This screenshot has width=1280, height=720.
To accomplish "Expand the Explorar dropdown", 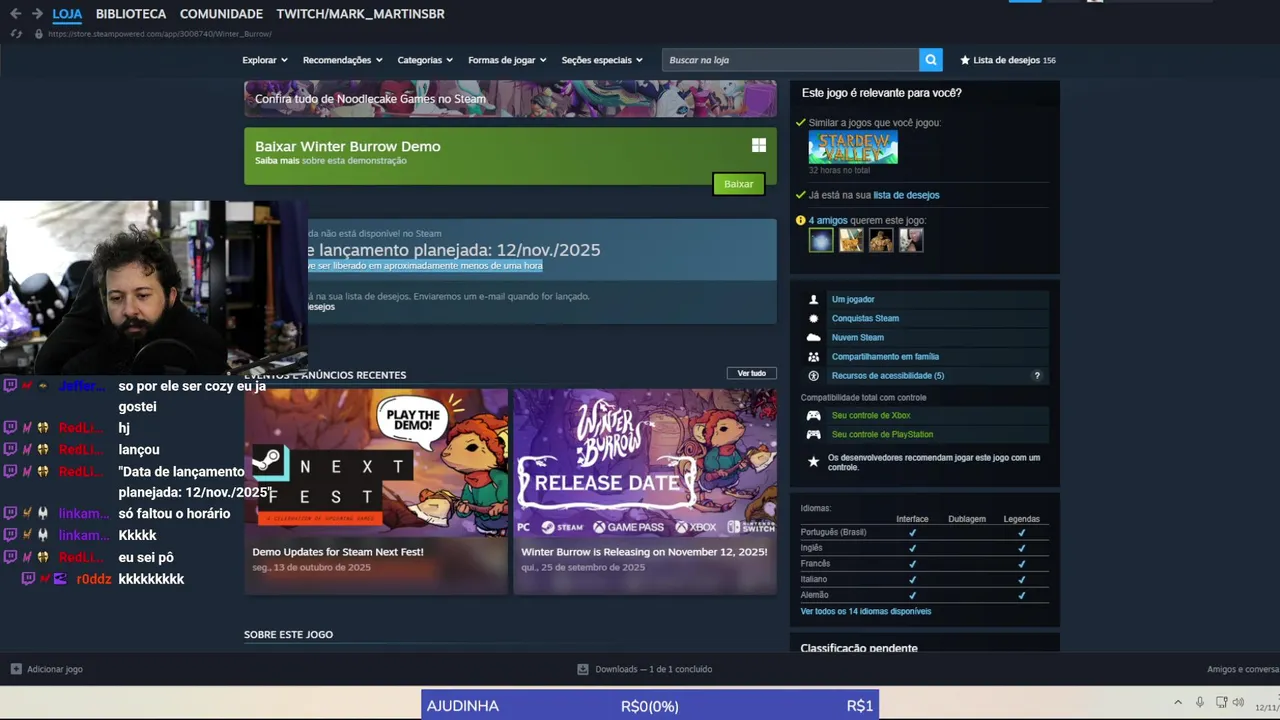I will (265, 60).
